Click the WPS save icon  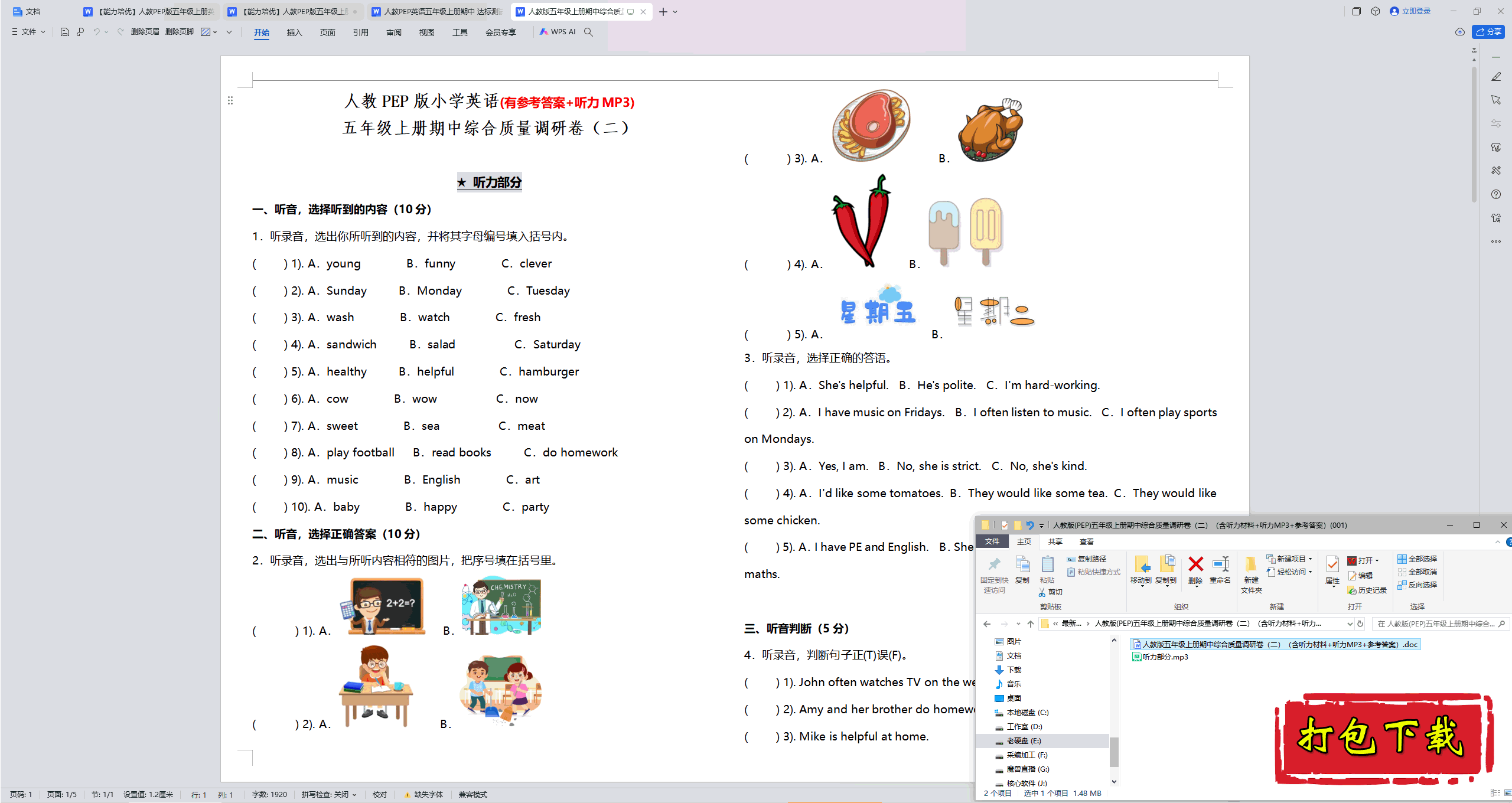[65, 32]
